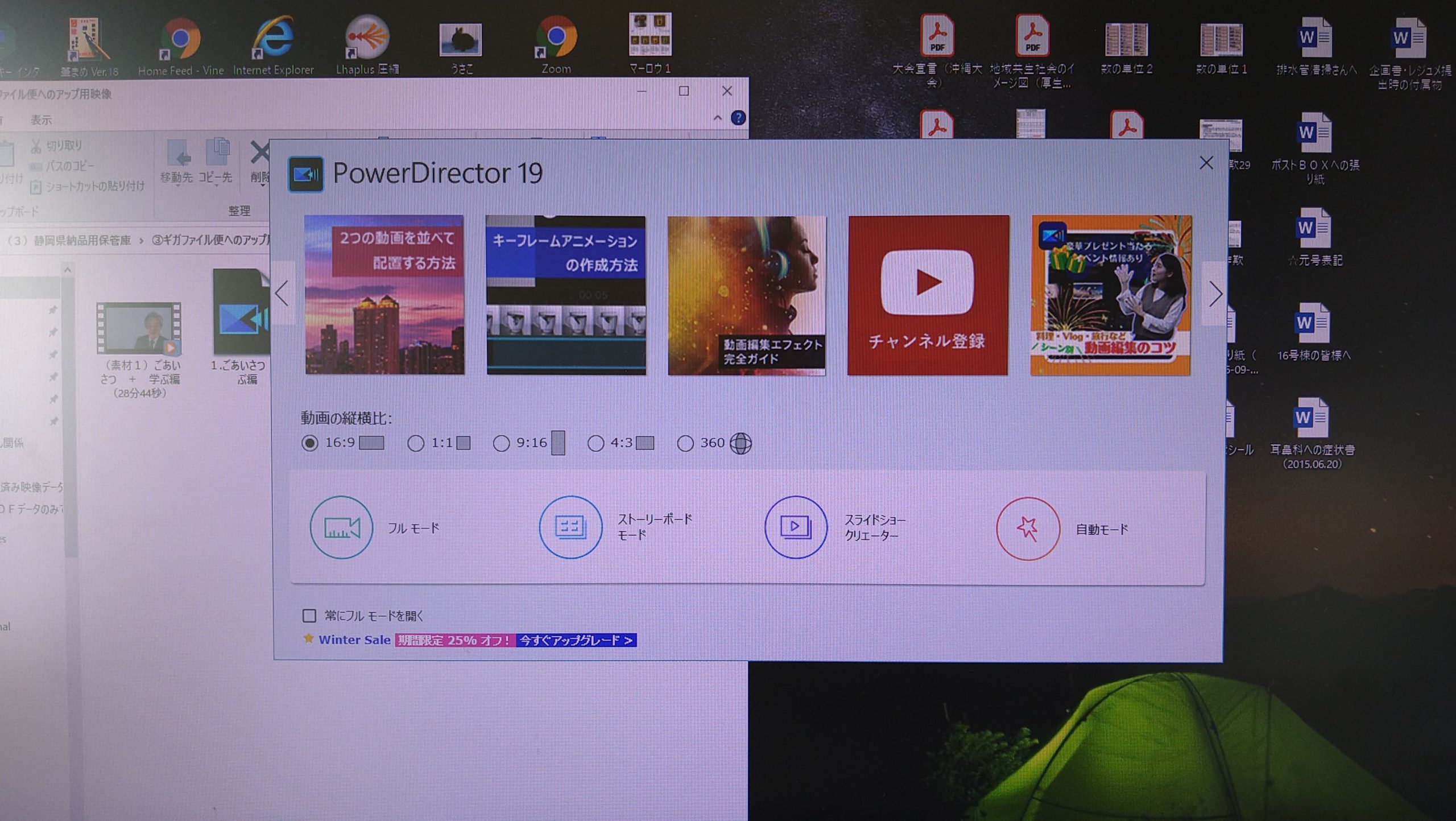Open 動画編集エフェクト完全ガイド thumbnail
The image size is (1456, 821).
point(747,295)
